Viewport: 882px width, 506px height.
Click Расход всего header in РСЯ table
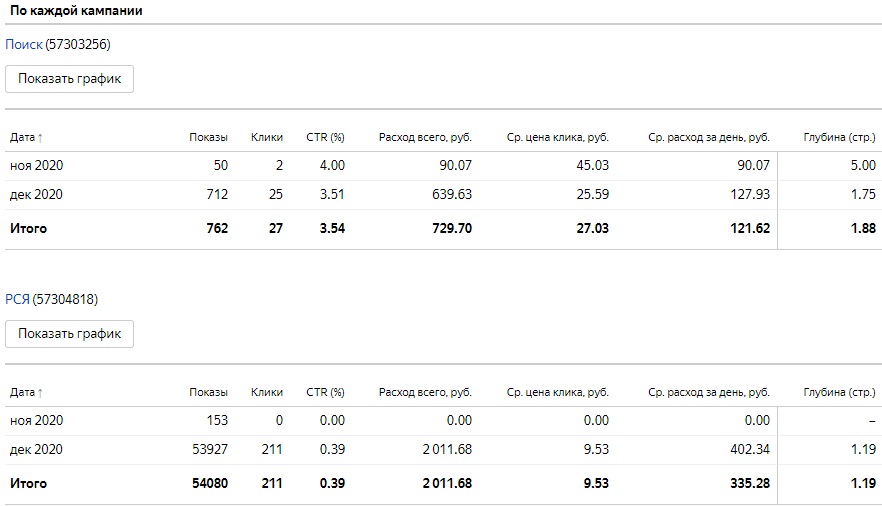(x=425, y=393)
